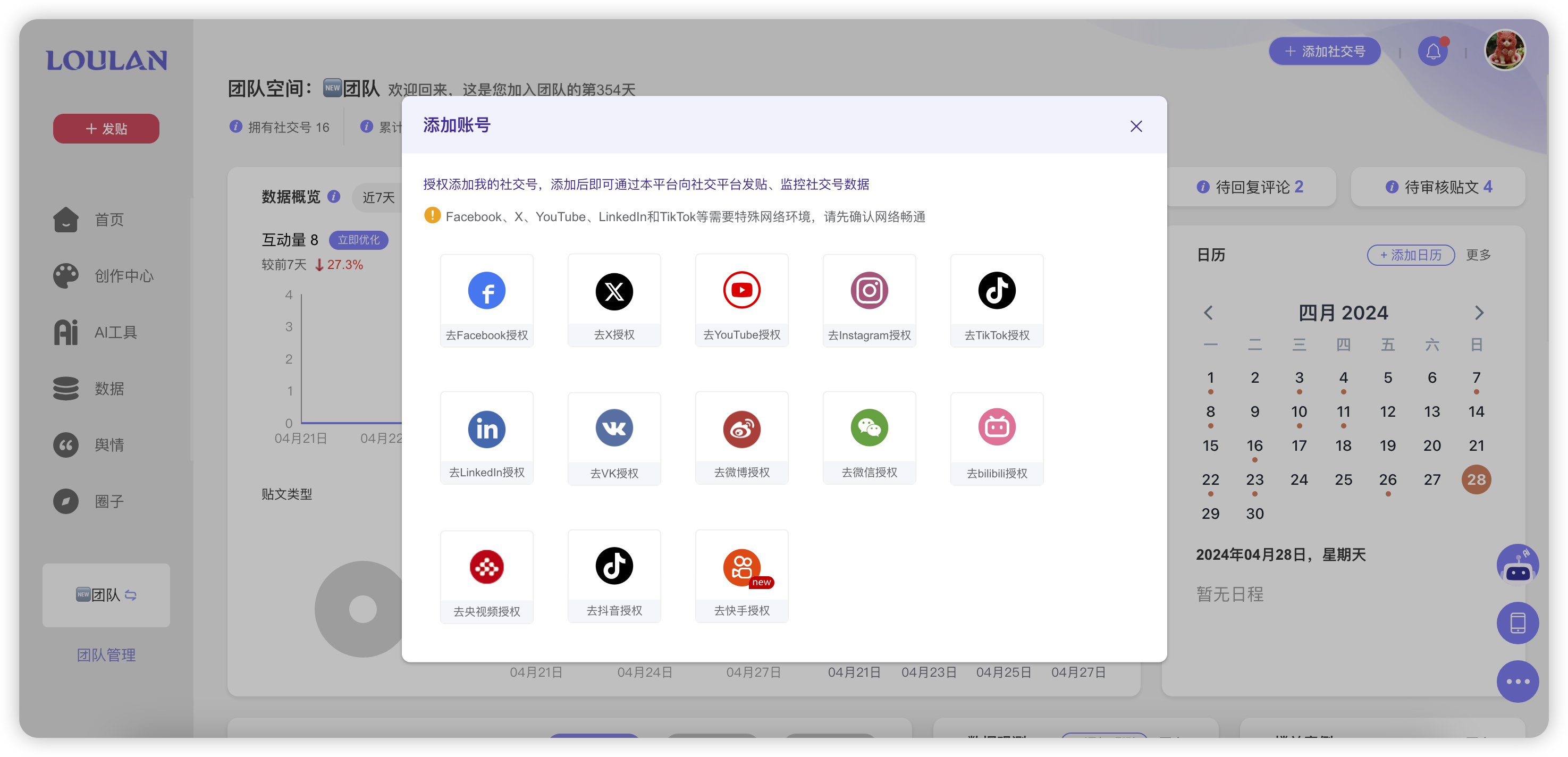The image size is (1568, 757).
Task: Navigate to 数据 in the sidebar
Action: coord(89,388)
